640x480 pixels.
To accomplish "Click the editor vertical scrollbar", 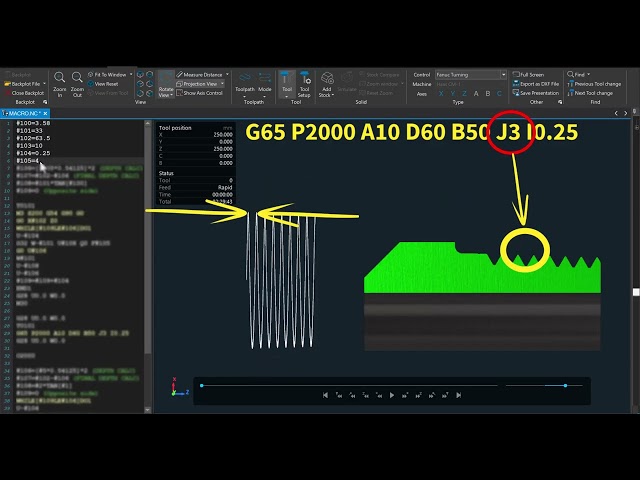I will pyautogui.click(x=148, y=265).
